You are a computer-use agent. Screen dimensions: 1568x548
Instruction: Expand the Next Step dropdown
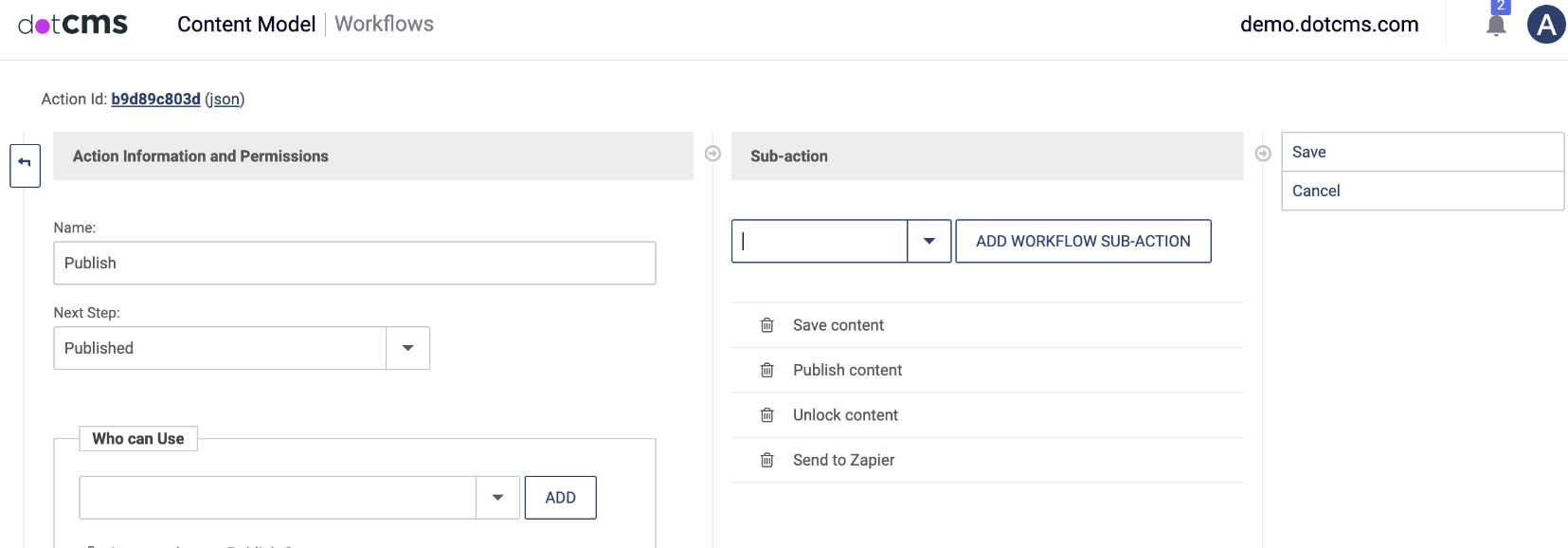click(x=407, y=348)
